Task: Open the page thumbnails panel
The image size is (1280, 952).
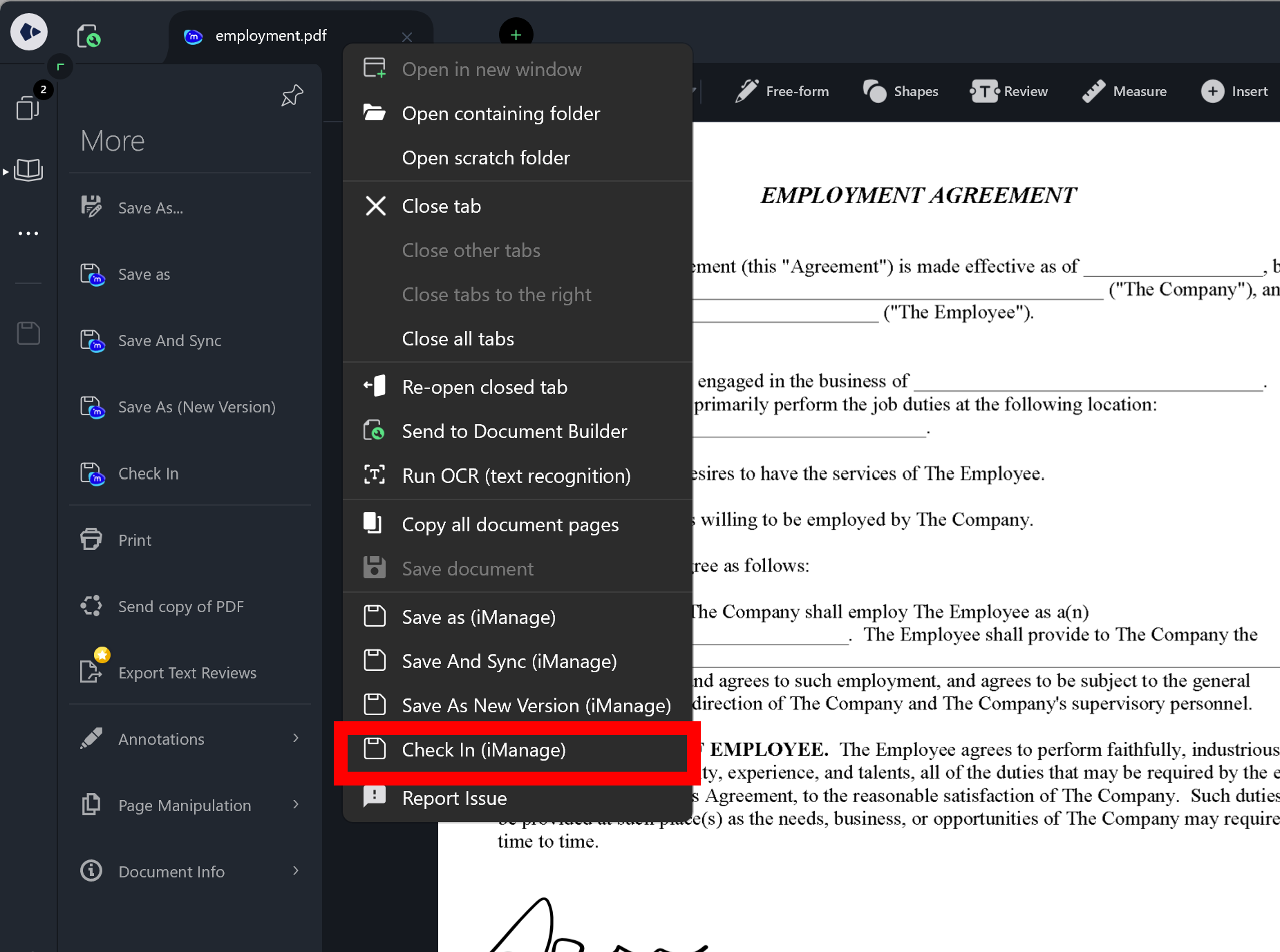Action: pyautogui.click(x=28, y=108)
